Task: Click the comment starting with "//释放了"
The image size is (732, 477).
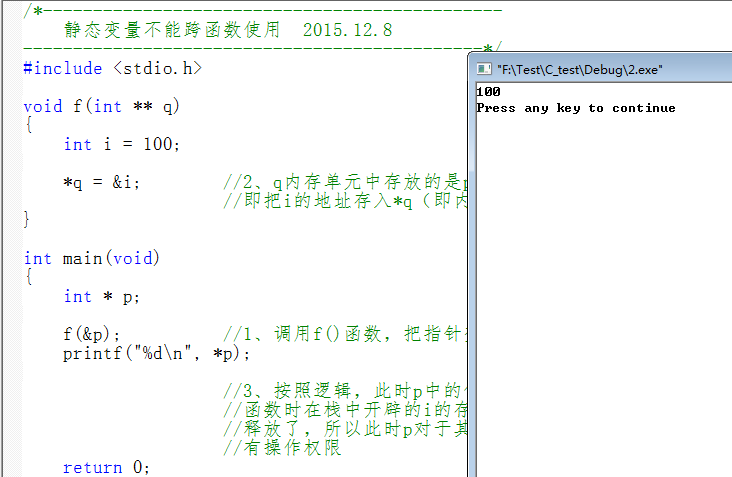Action: point(345,428)
